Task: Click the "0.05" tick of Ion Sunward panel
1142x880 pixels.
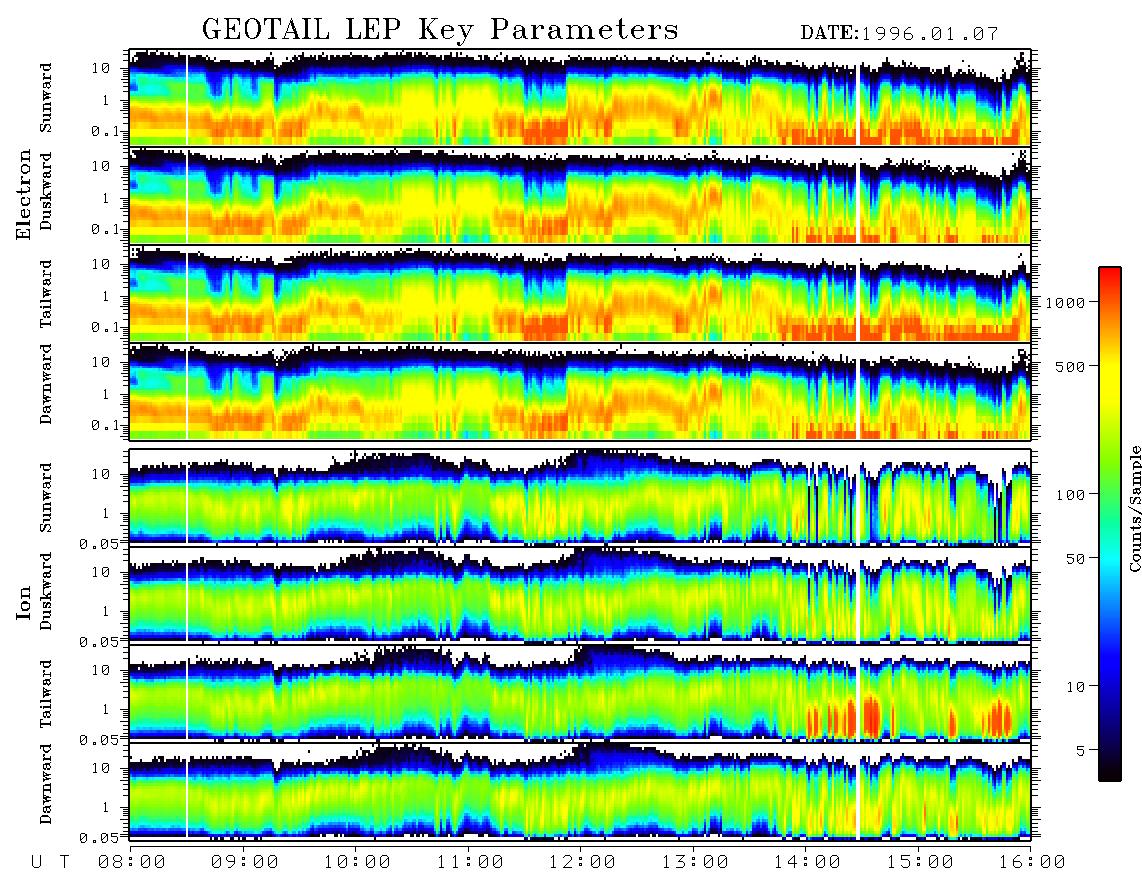Action: pyautogui.click(x=101, y=543)
